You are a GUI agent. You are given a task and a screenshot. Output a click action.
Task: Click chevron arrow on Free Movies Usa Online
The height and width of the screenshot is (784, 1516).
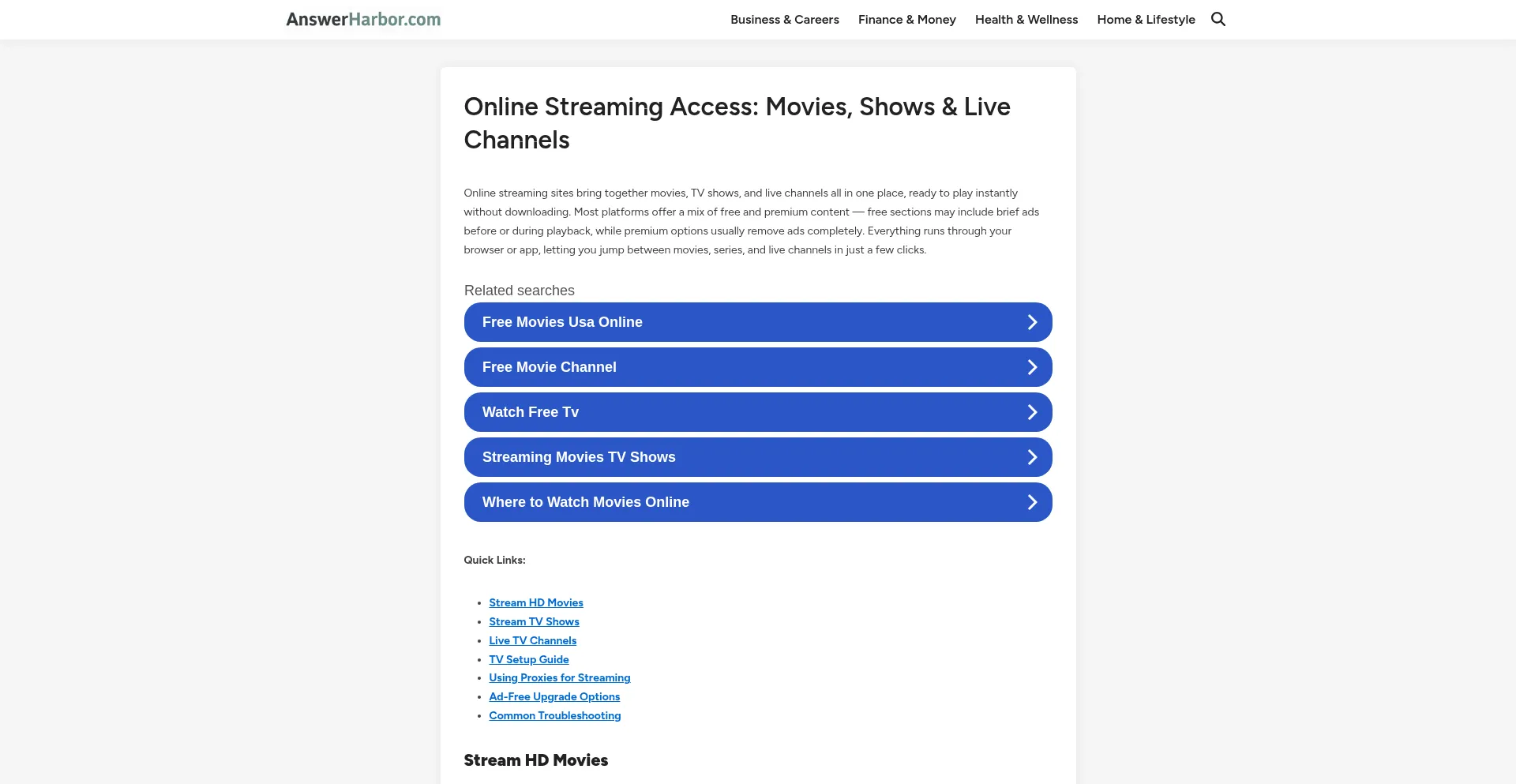[1032, 322]
